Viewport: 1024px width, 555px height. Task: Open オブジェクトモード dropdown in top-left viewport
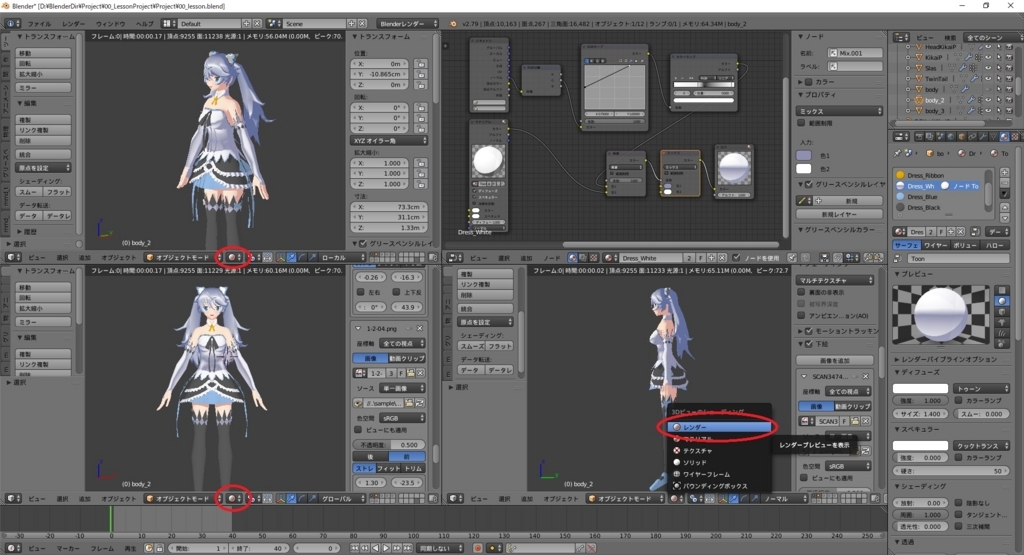click(183, 257)
